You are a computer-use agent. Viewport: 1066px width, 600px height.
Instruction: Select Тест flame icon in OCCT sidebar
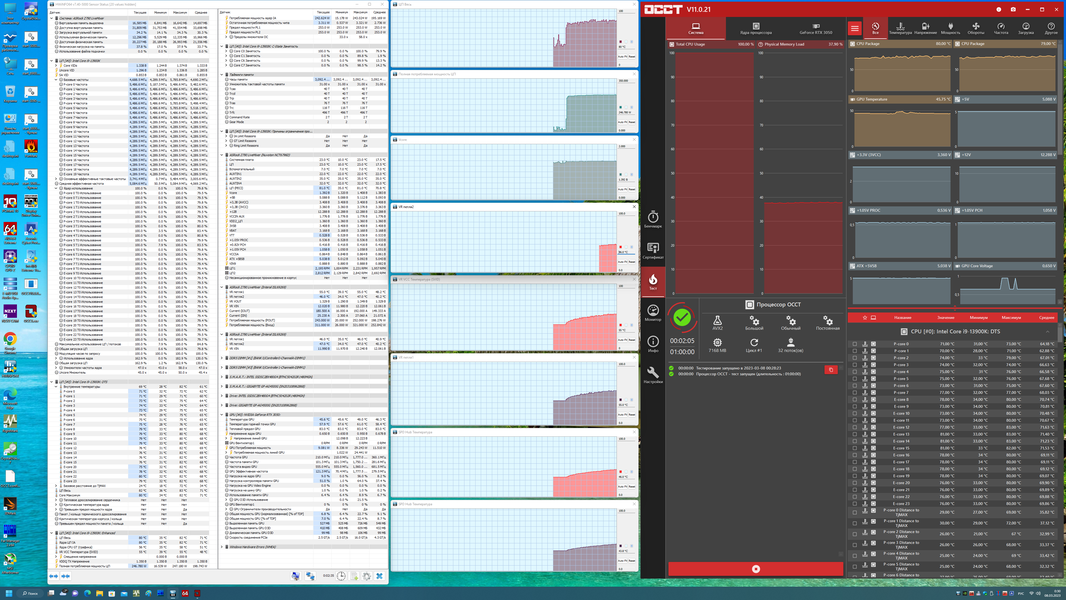(653, 281)
